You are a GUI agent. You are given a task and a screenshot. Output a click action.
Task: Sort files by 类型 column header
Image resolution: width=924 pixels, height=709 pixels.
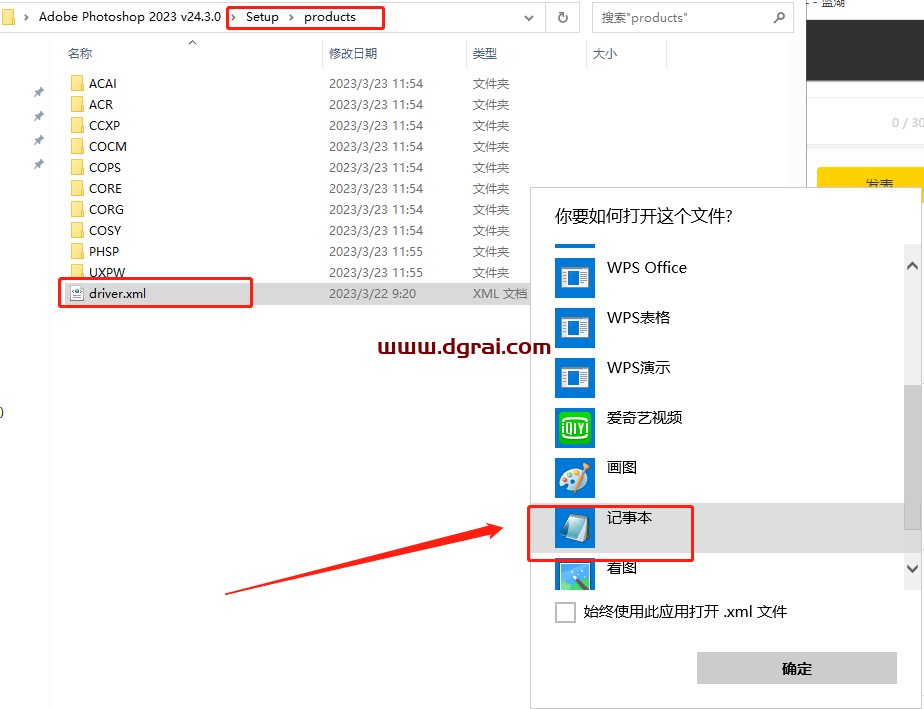point(485,54)
